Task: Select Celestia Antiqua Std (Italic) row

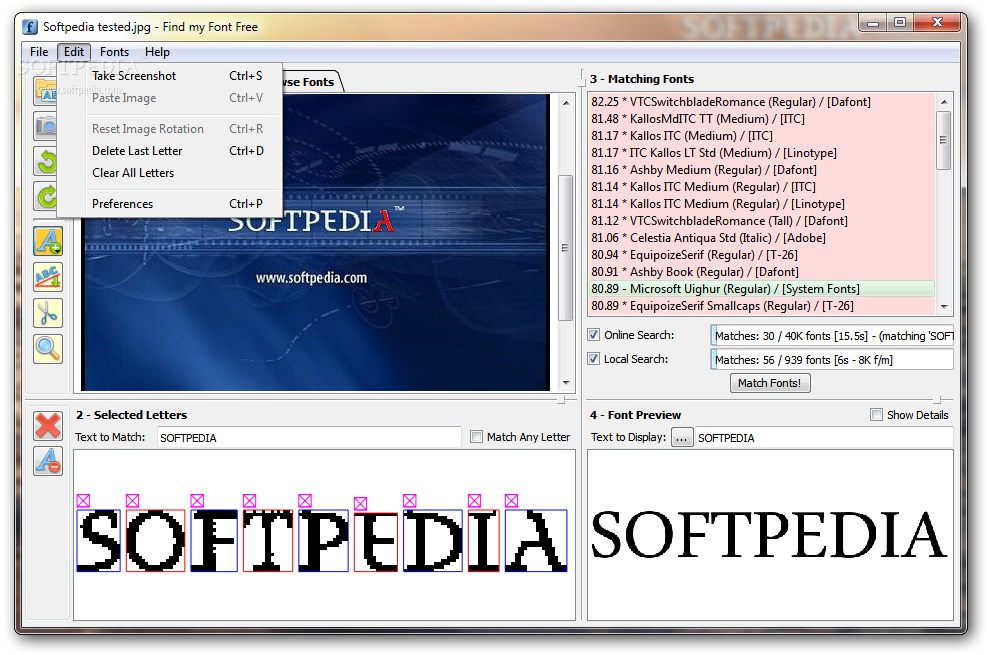Action: (762, 237)
